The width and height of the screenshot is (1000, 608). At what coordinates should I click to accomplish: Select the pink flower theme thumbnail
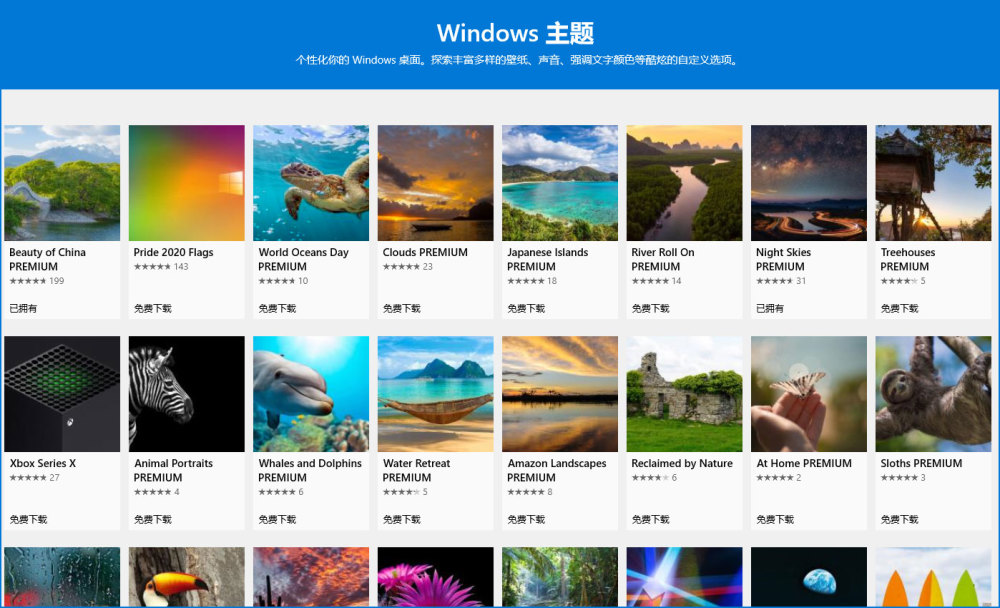pos(436,577)
